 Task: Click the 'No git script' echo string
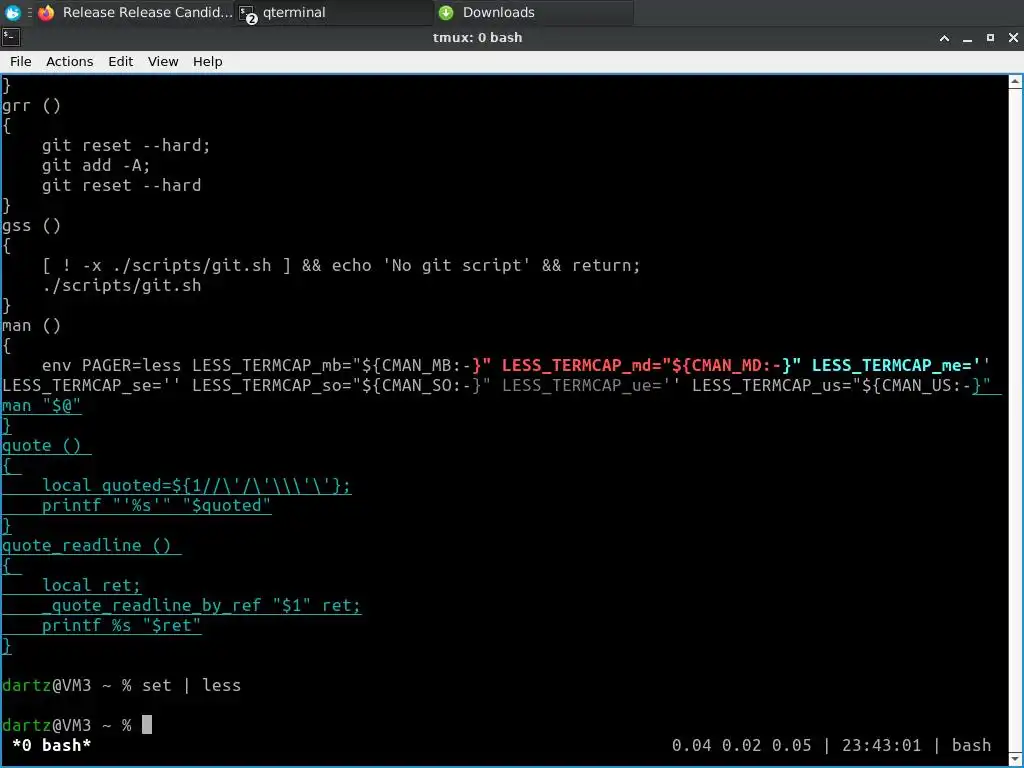tap(457, 265)
